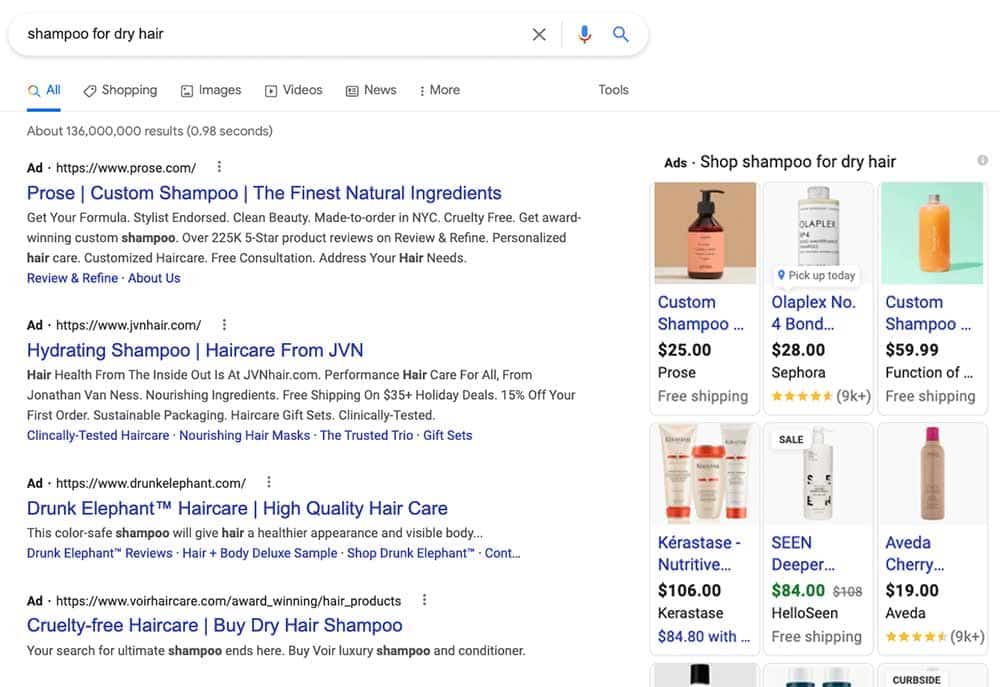This screenshot has height=687, width=1000.
Task: Click the Pick up today badge on Olaplex
Action: (816, 276)
